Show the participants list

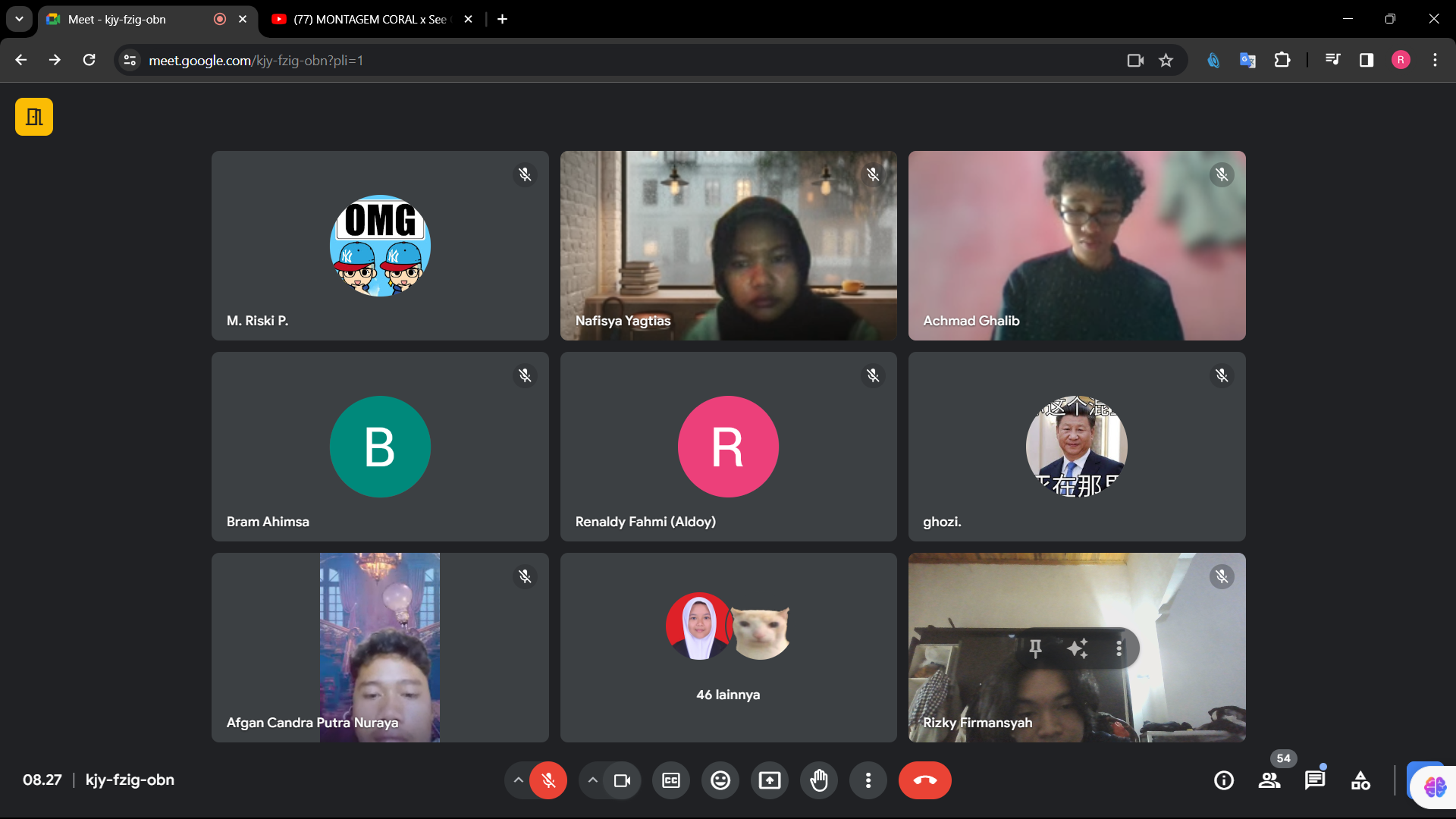click(x=1269, y=780)
